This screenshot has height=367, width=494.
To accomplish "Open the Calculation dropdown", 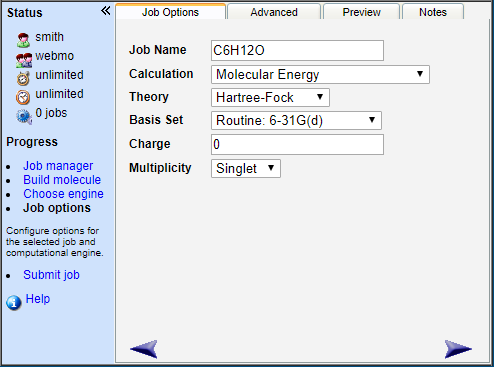I will (x=320, y=74).
